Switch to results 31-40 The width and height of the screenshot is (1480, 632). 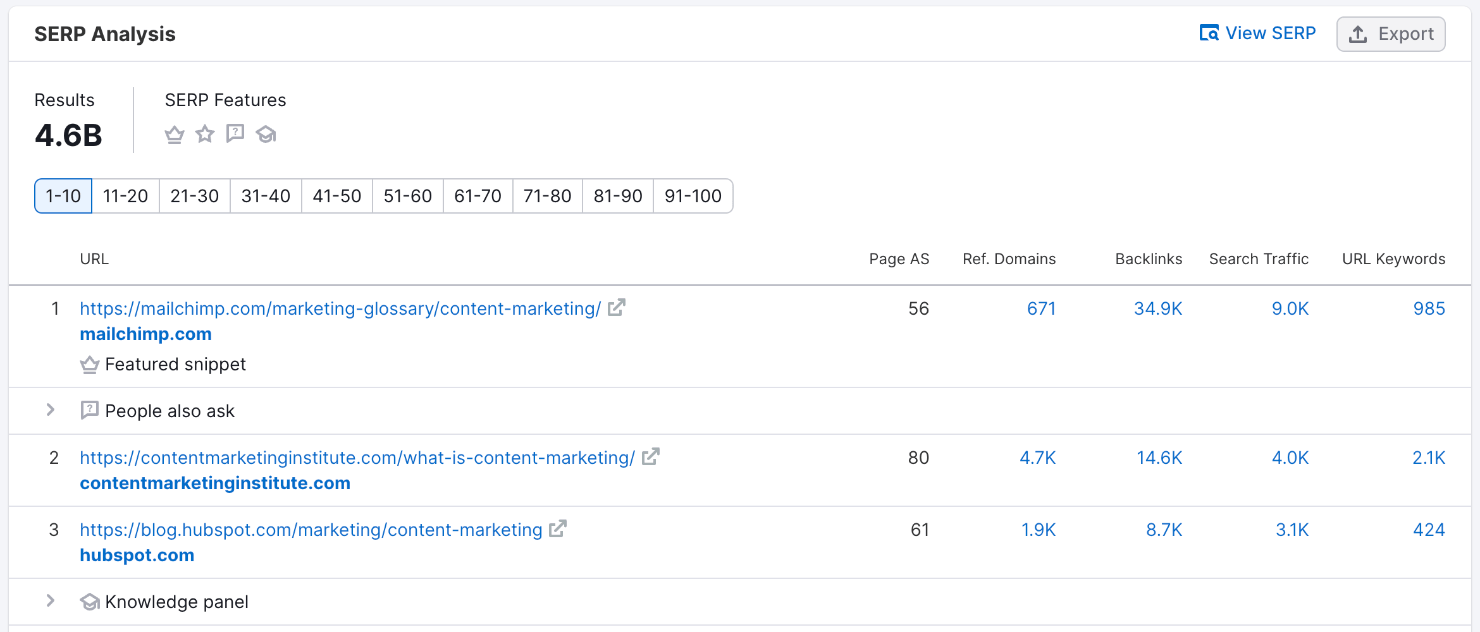point(266,196)
